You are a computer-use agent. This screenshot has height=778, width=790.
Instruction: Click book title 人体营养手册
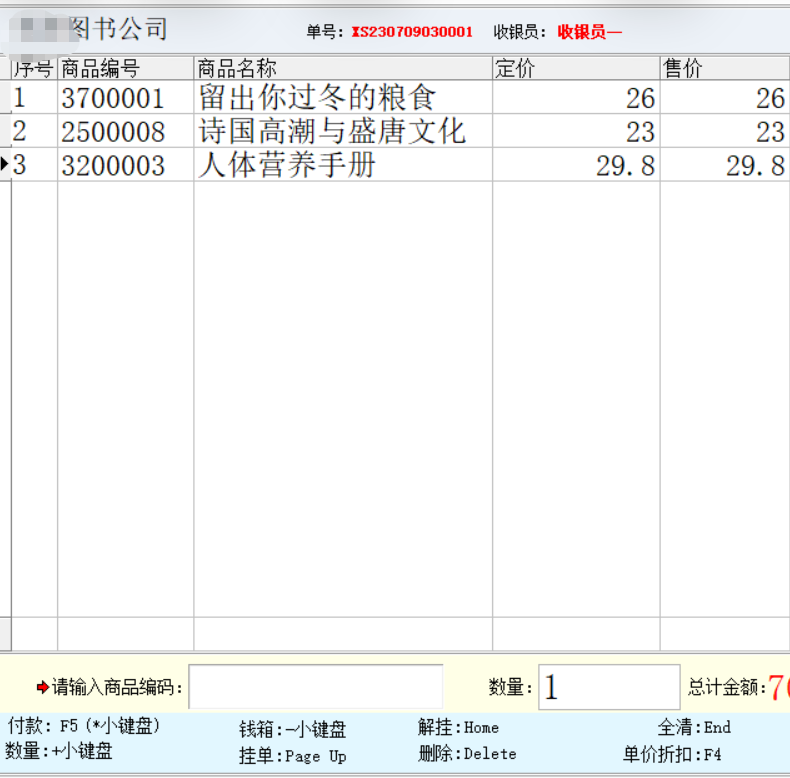point(287,165)
